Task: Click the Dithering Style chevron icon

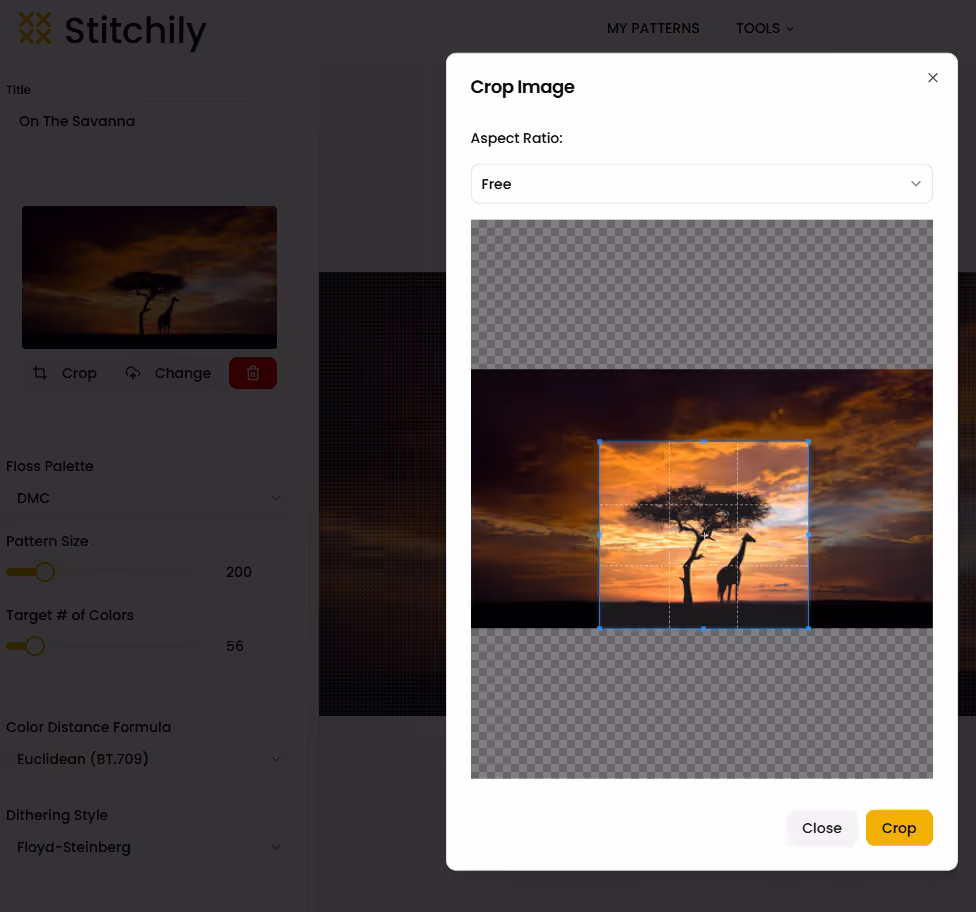Action: [276, 847]
